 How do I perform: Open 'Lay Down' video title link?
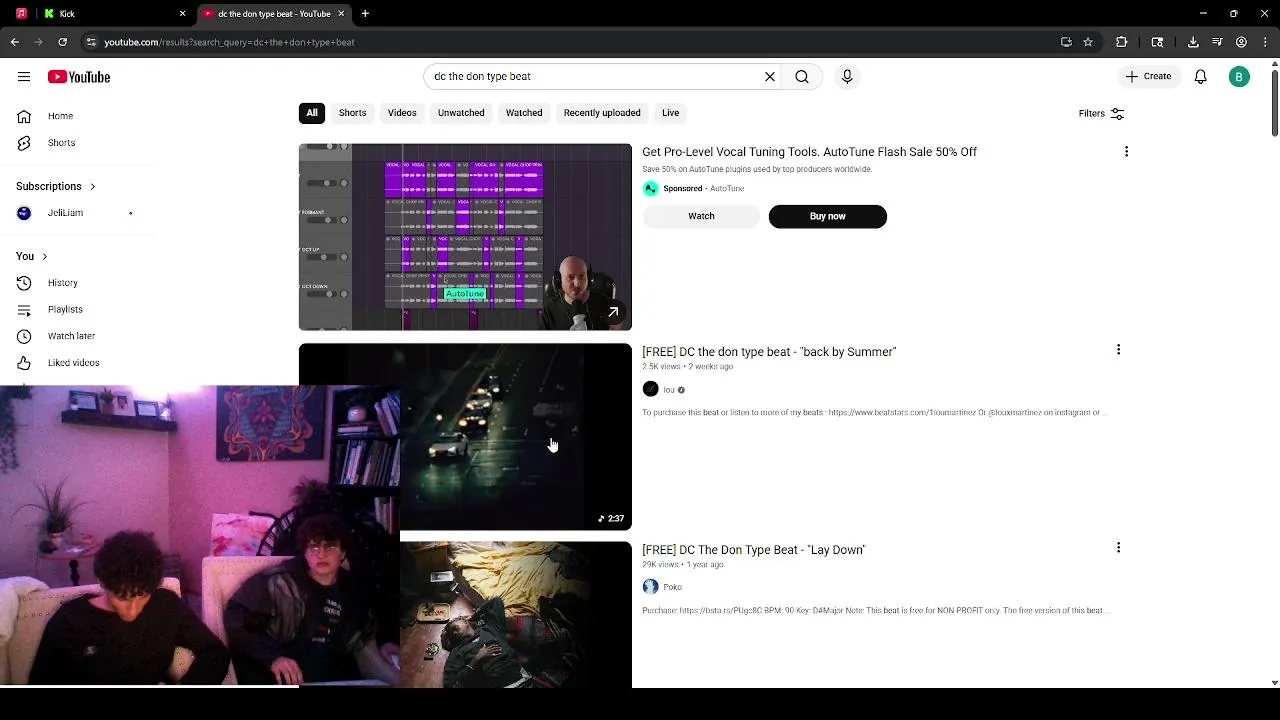coord(753,550)
